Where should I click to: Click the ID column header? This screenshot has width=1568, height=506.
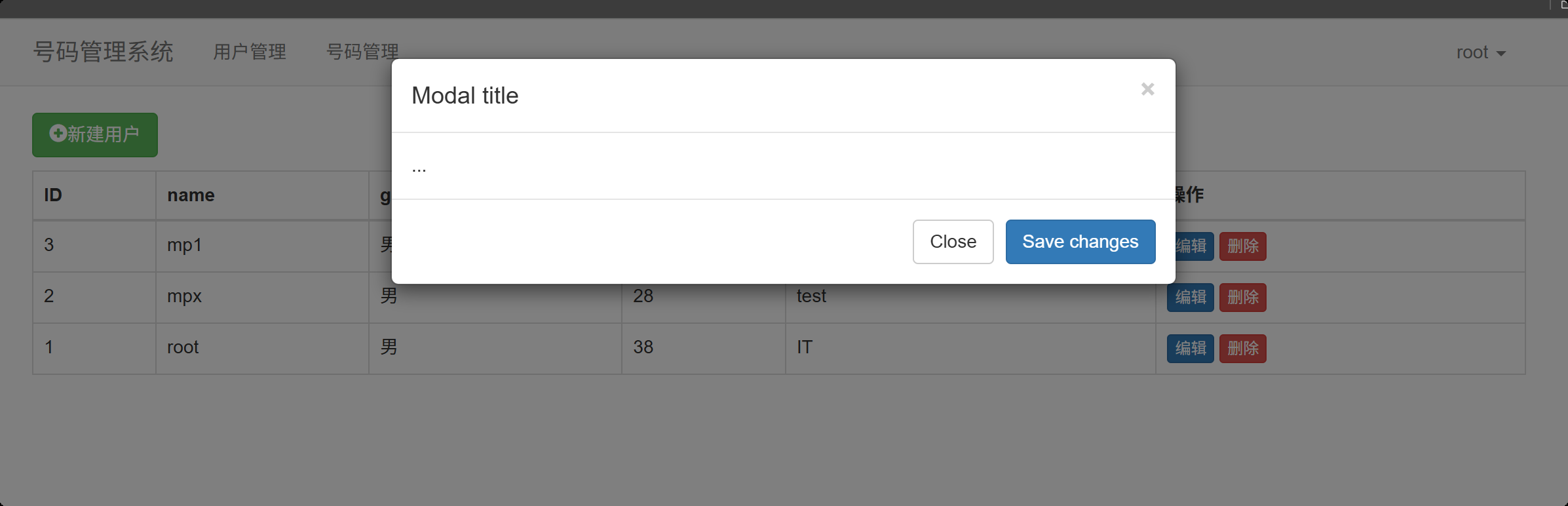[x=53, y=195]
